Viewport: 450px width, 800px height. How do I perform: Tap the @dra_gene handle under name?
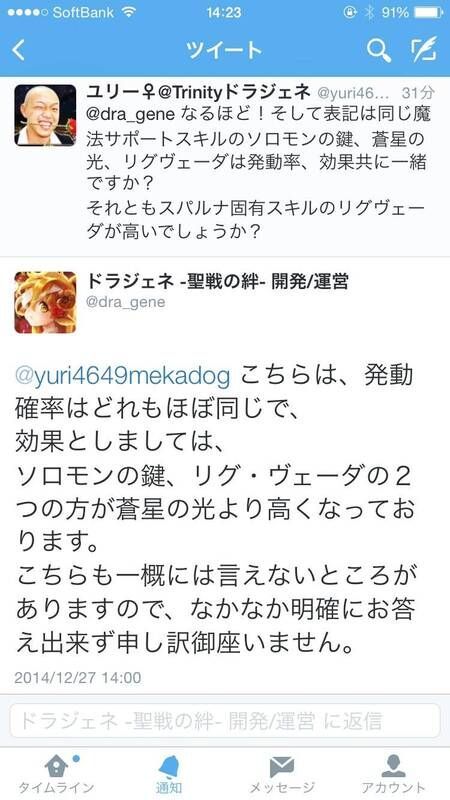(x=126, y=302)
